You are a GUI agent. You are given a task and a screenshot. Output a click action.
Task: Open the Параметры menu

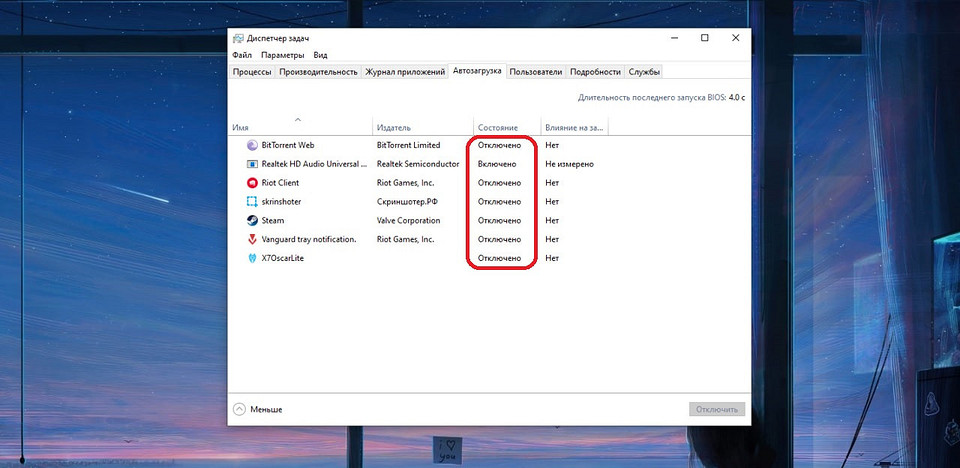(x=283, y=55)
